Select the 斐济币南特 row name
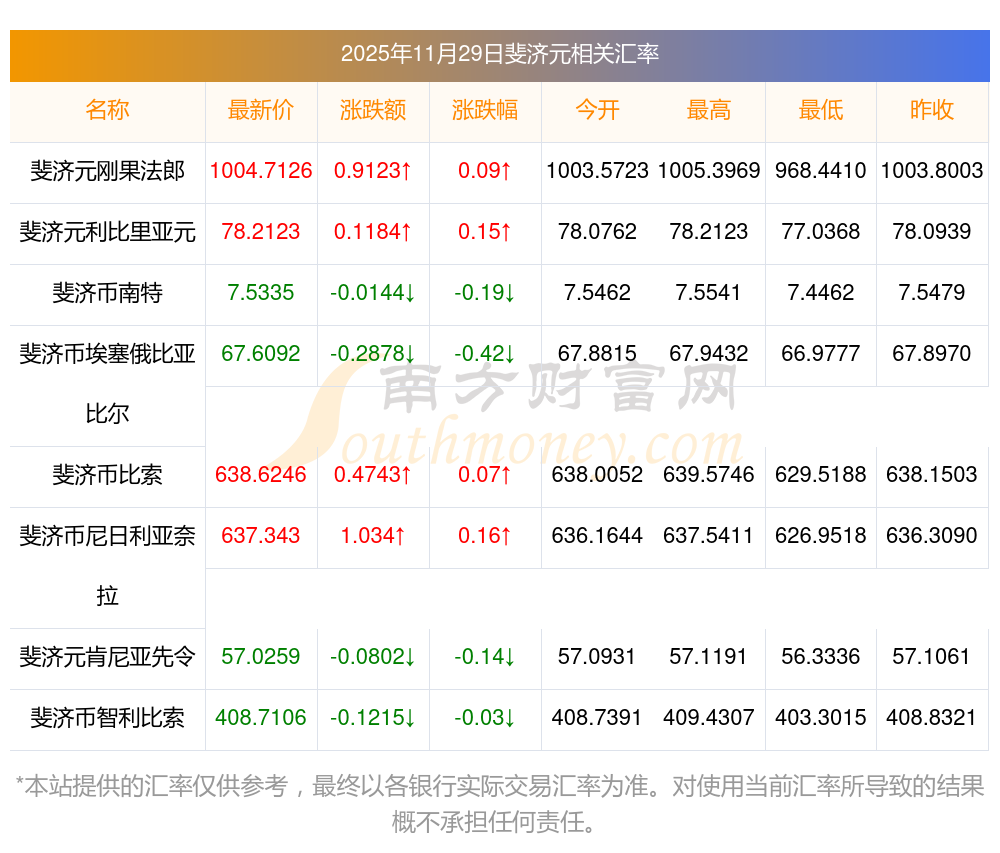Screen dimensions: 1000x853 coord(107,293)
